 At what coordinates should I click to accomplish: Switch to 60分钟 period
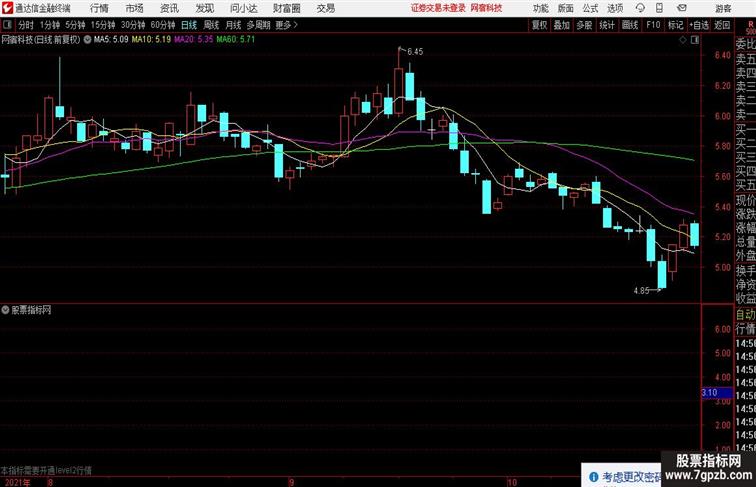163,25
